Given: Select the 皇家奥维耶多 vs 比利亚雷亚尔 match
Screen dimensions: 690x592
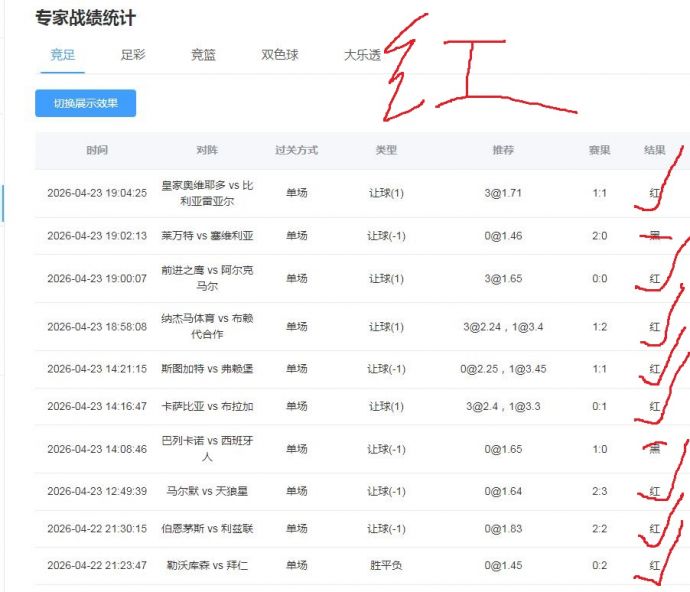Looking at the screenshot, I should coord(207,193).
